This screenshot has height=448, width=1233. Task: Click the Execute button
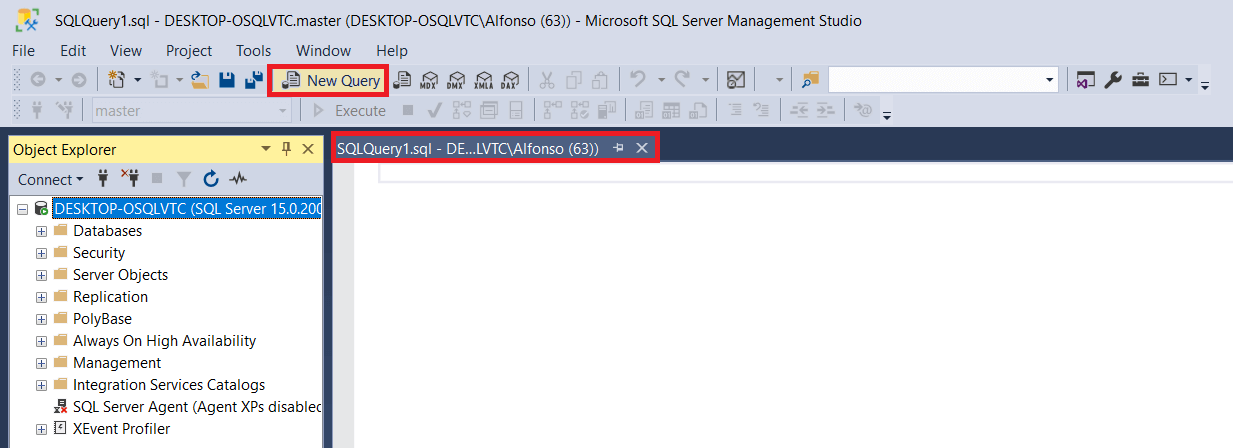tap(349, 111)
